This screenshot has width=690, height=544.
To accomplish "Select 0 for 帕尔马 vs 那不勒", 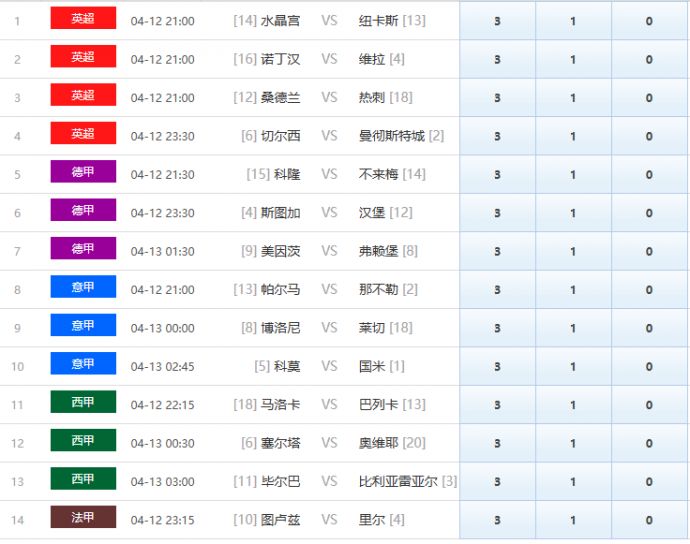I will (649, 290).
